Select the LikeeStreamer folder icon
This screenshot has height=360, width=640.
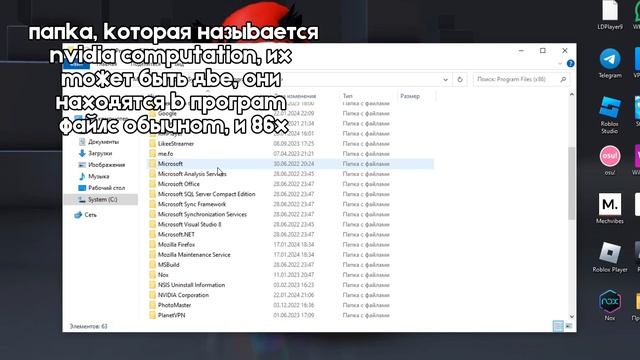[x=152, y=144]
